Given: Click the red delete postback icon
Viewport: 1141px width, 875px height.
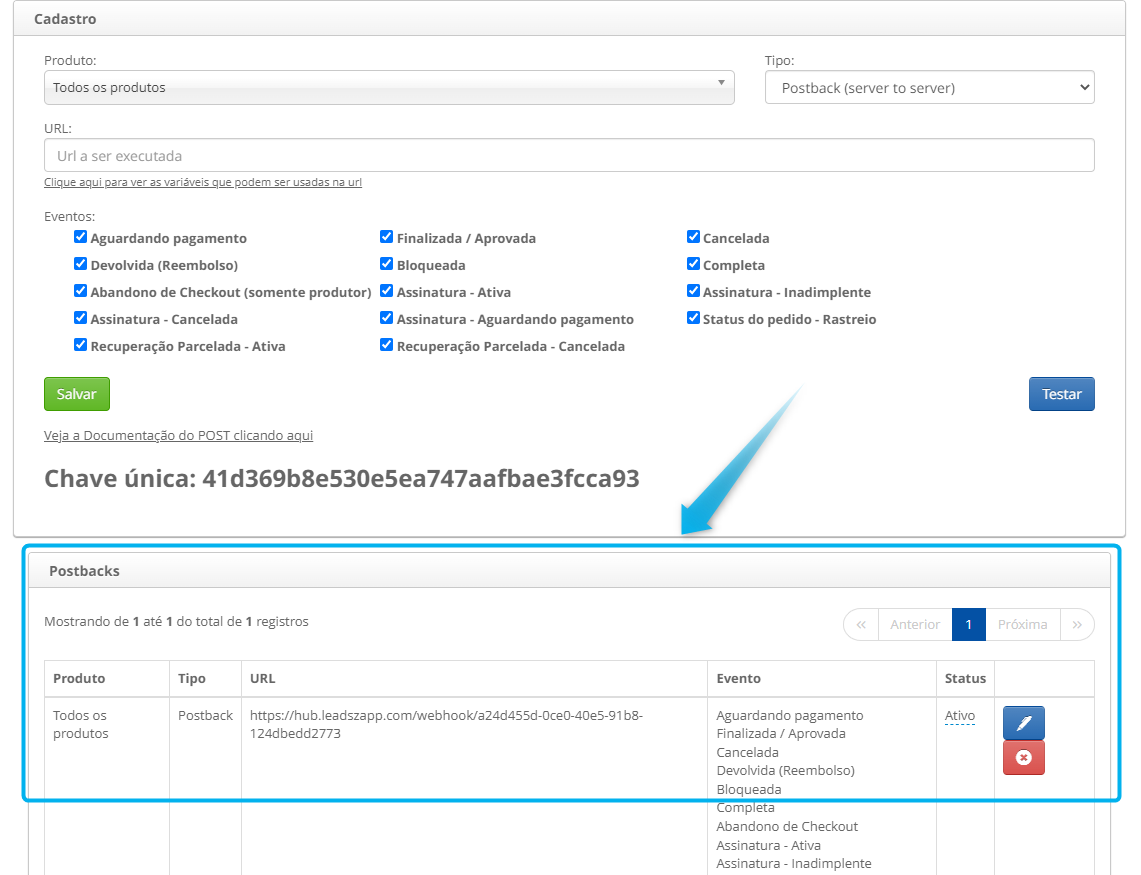Looking at the screenshot, I should coord(1023,758).
